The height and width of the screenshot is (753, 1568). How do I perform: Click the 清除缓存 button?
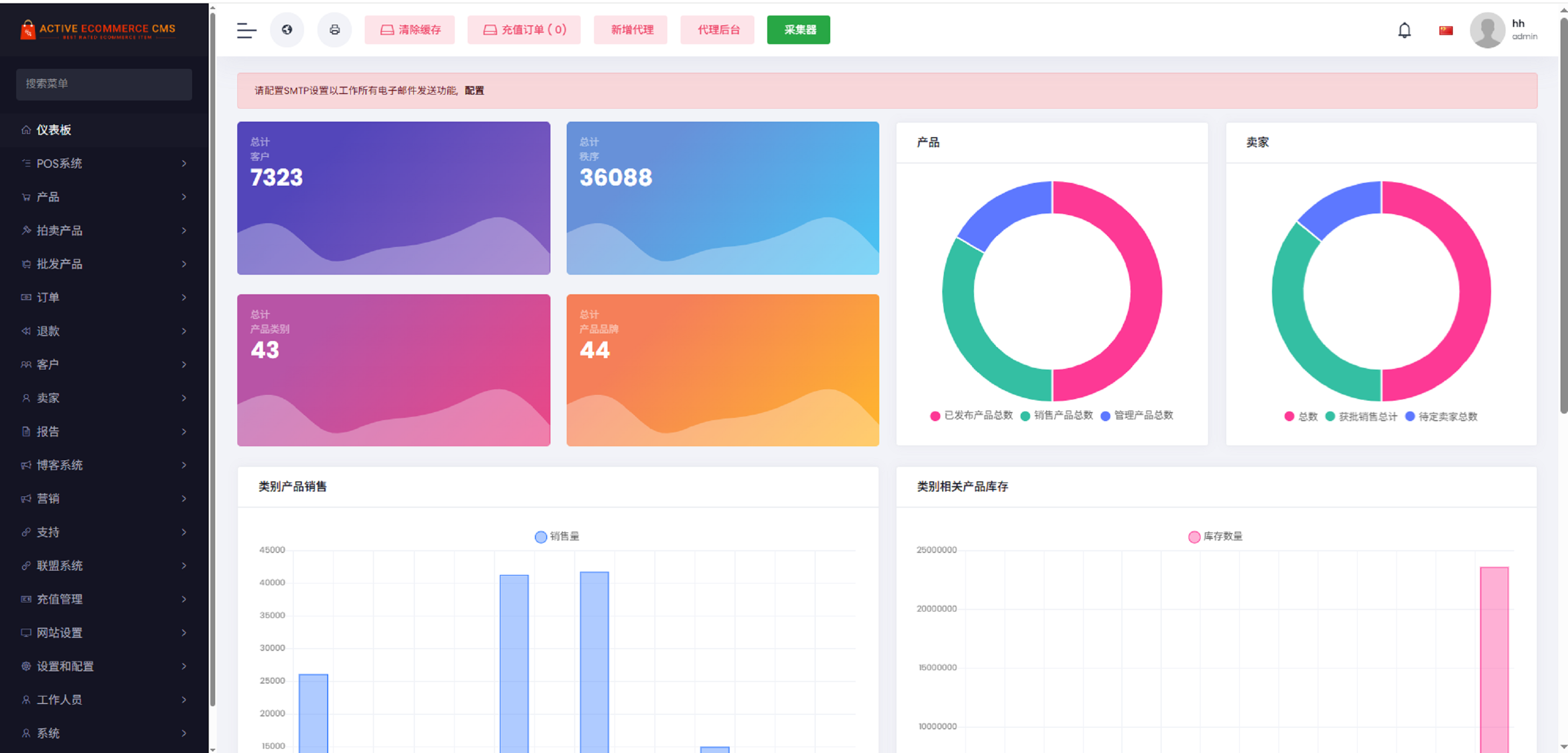[x=409, y=30]
